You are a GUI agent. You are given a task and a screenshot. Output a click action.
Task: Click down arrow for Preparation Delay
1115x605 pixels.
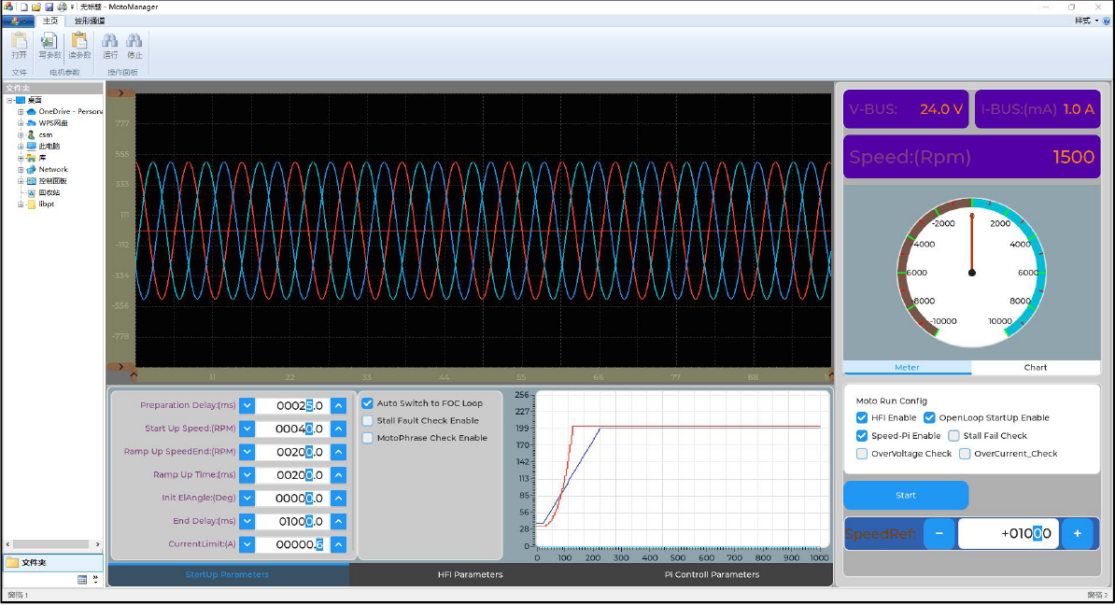pyautogui.click(x=246, y=406)
